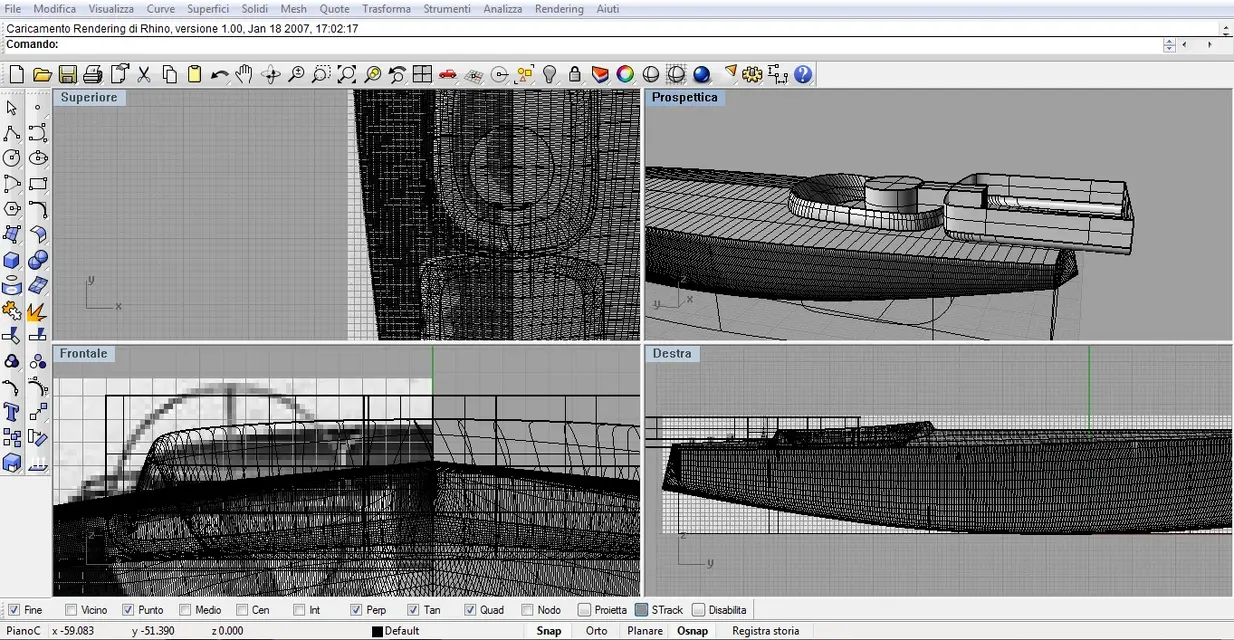Click the Comando command input field
1234x640 pixels.
[610, 44]
